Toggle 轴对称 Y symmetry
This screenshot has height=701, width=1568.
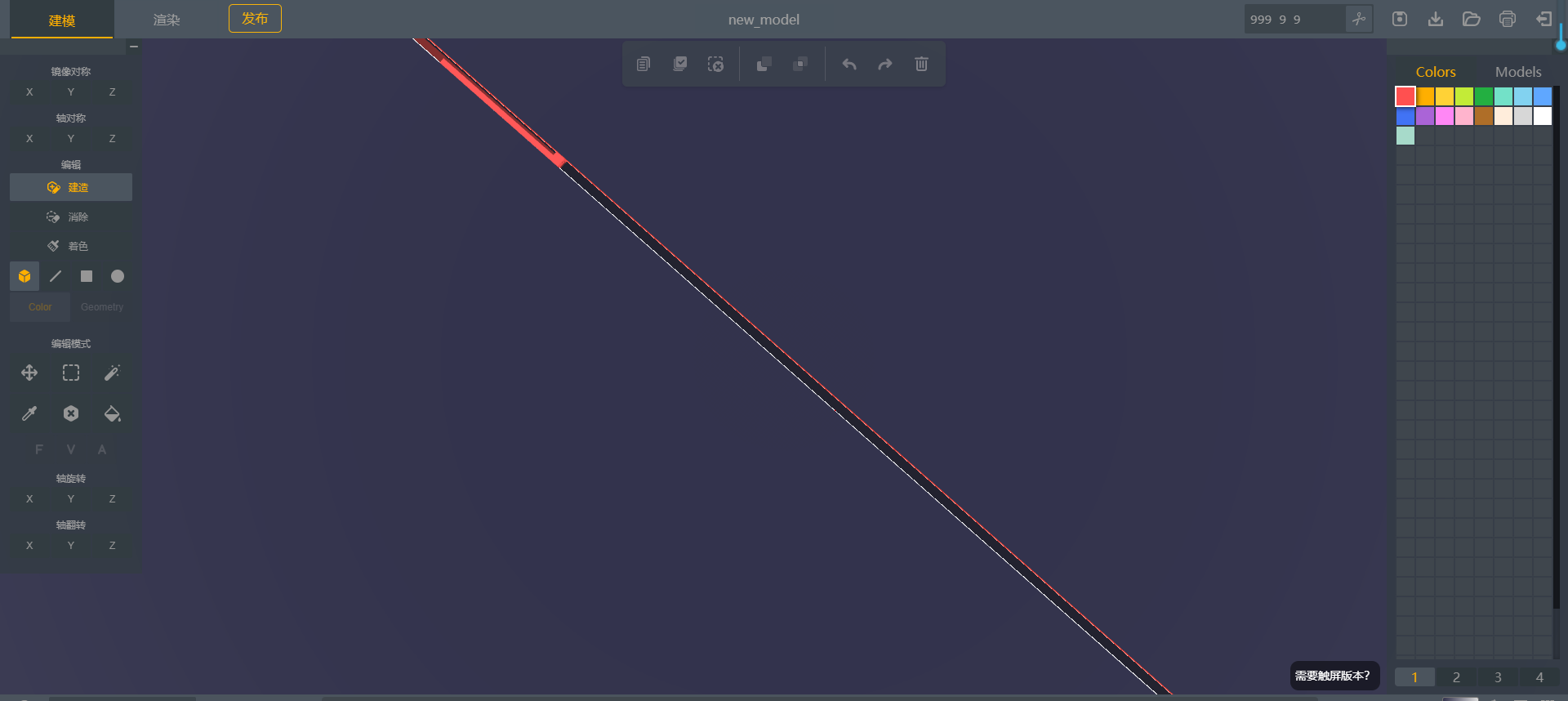click(71, 139)
